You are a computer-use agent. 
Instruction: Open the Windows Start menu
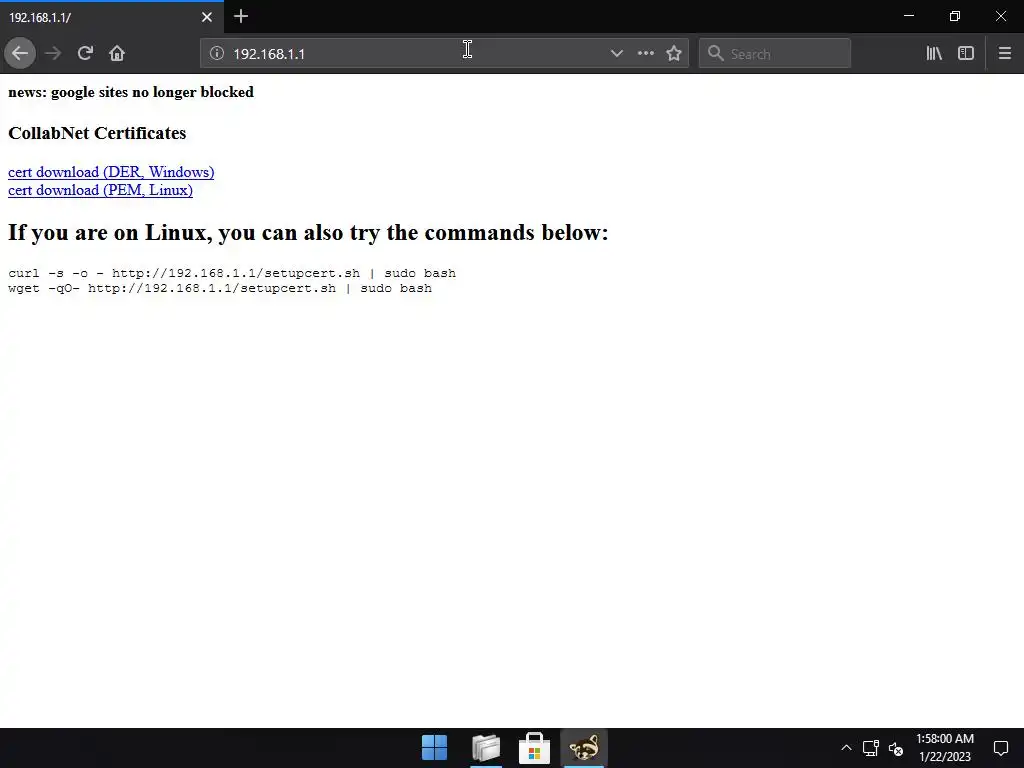[x=434, y=748]
